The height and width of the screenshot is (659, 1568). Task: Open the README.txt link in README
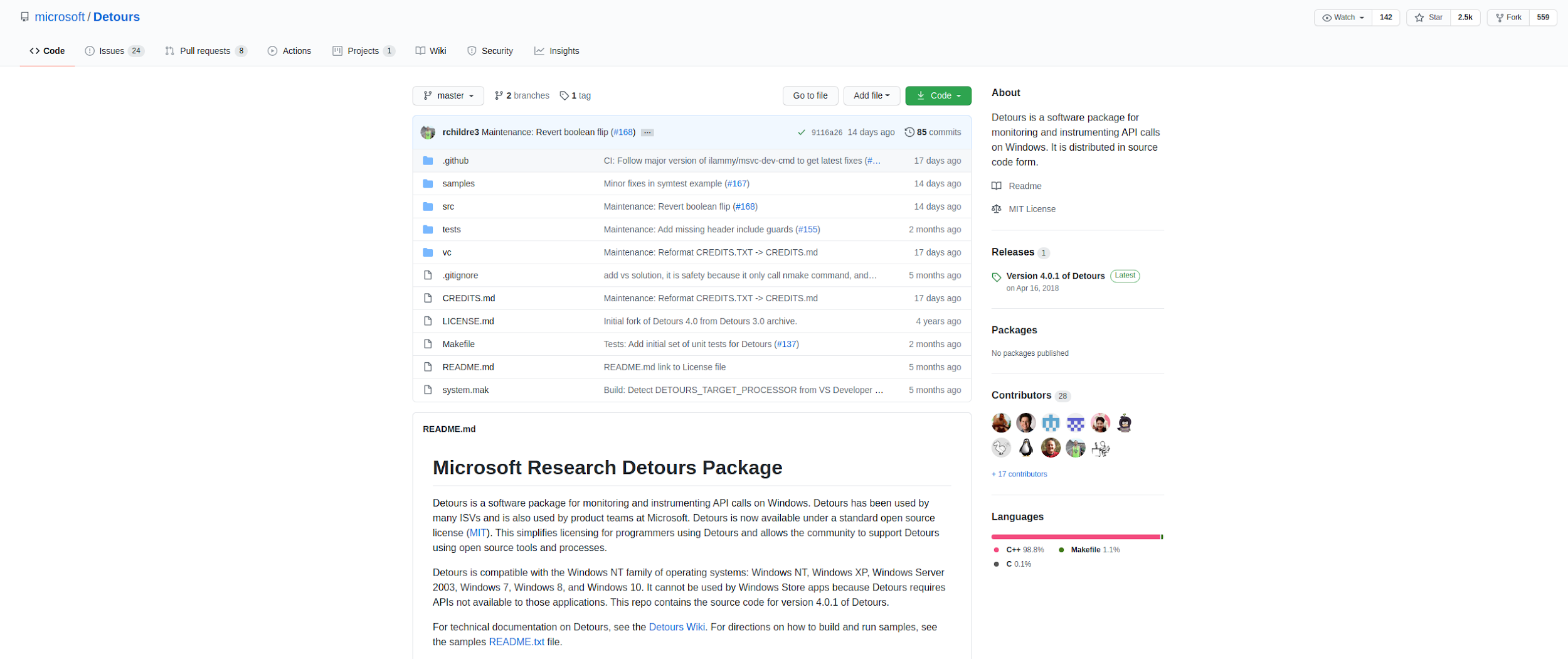pyautogui.click(x=516, y=642)
